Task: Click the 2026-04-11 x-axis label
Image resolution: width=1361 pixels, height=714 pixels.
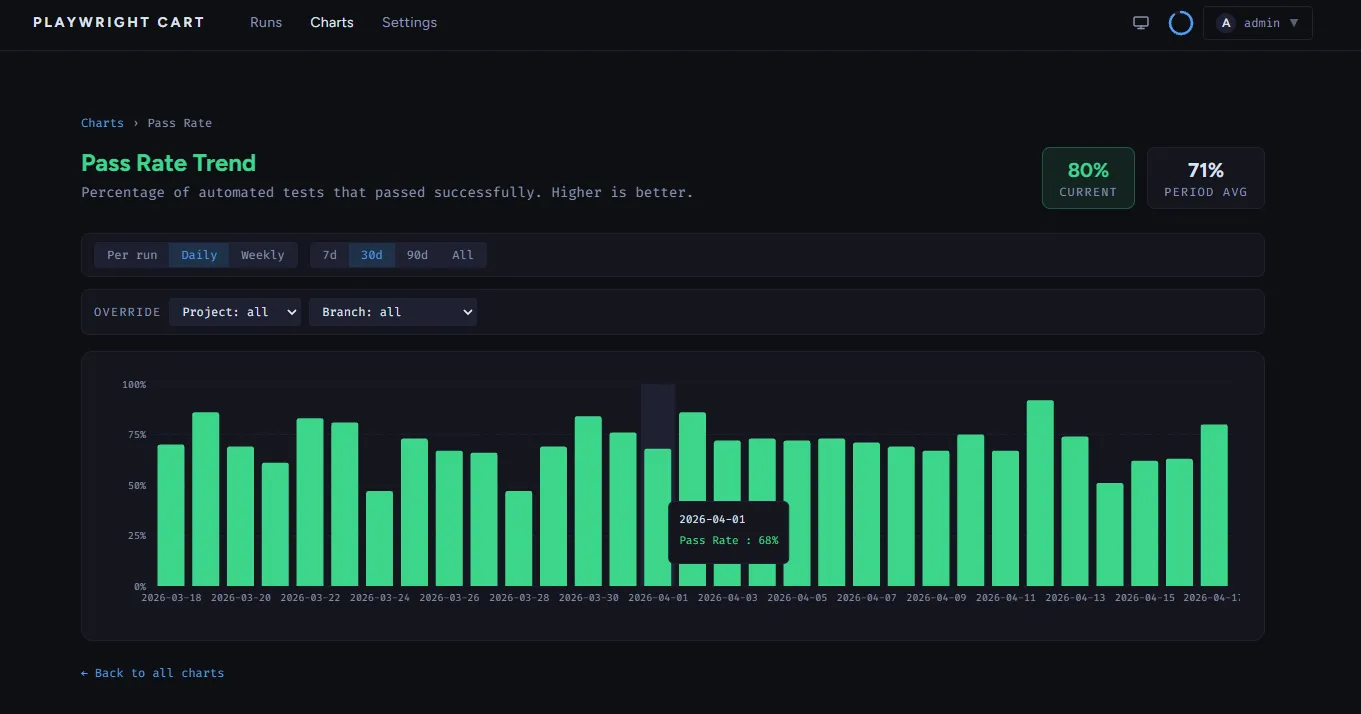Action: (1006, 598)
